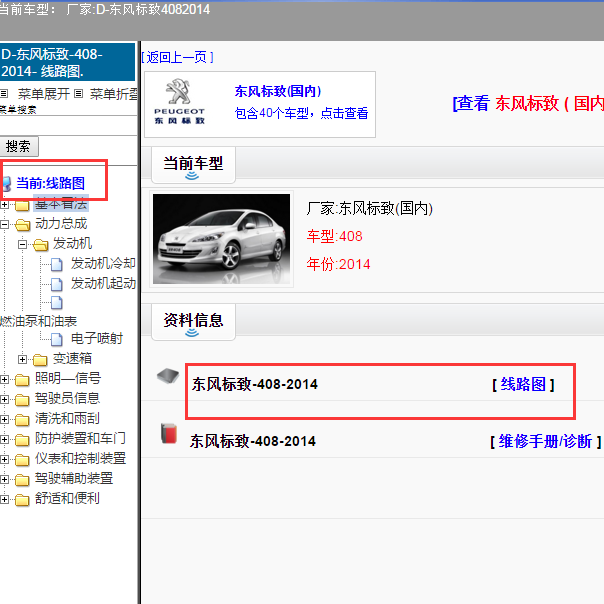The width and height of the screenshot is (604, 604).
Task: Click the 返回上一页 link
Action: click(x=177, y=57)
